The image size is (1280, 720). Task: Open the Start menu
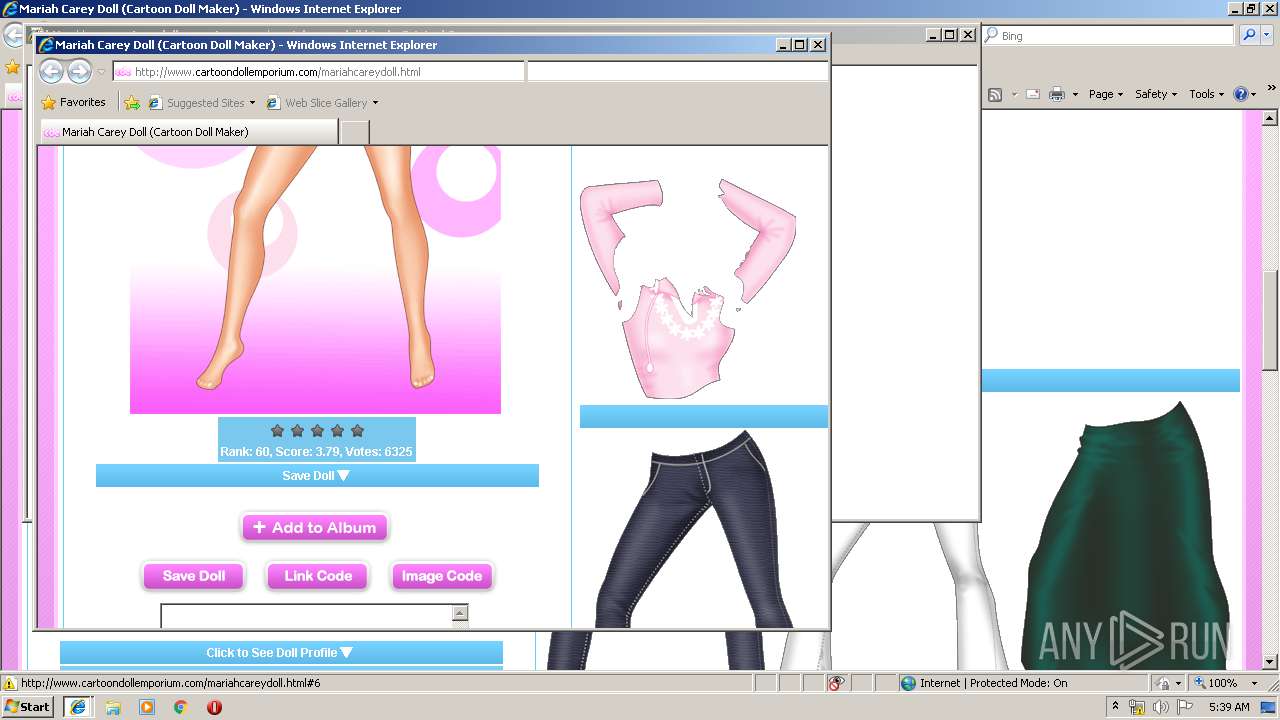click(x=27, y=706)
